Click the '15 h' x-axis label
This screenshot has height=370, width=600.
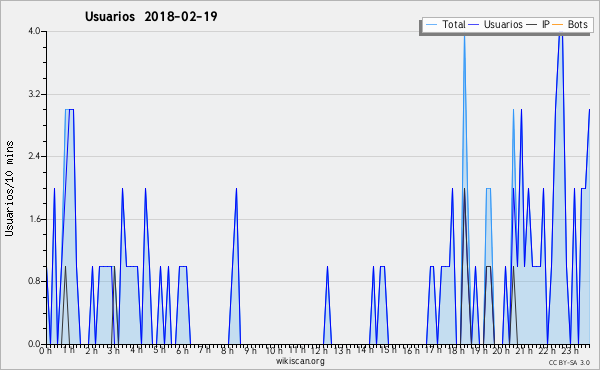(x=388, y=350)
